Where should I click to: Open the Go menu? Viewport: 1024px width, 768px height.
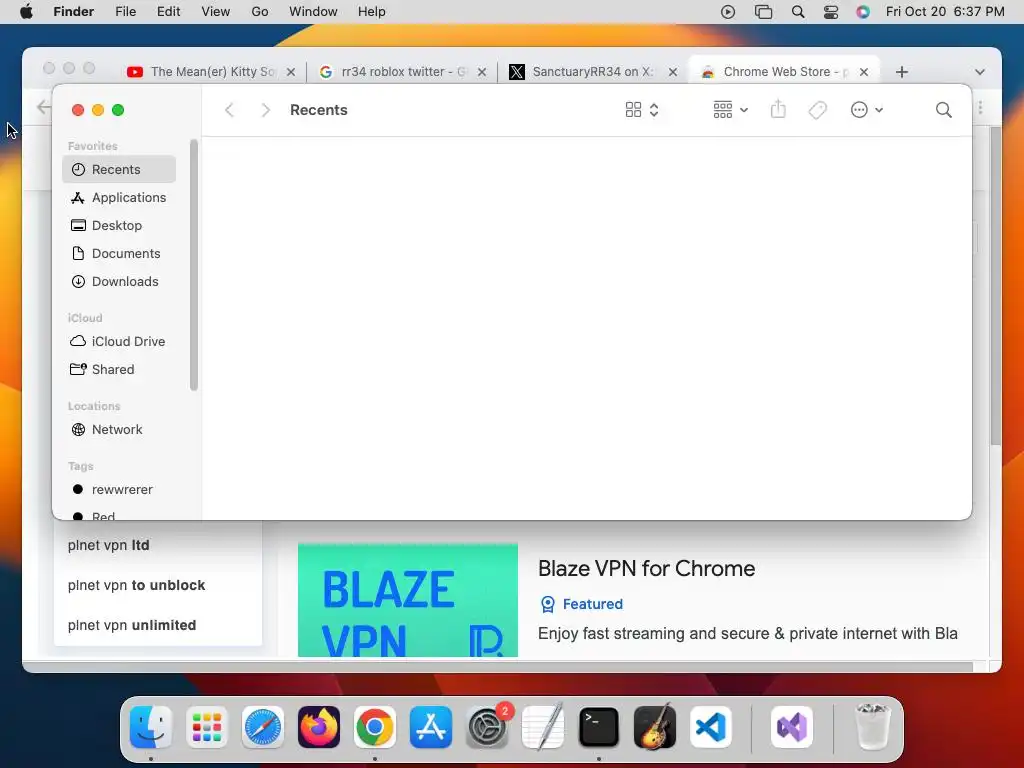point(260,12)
